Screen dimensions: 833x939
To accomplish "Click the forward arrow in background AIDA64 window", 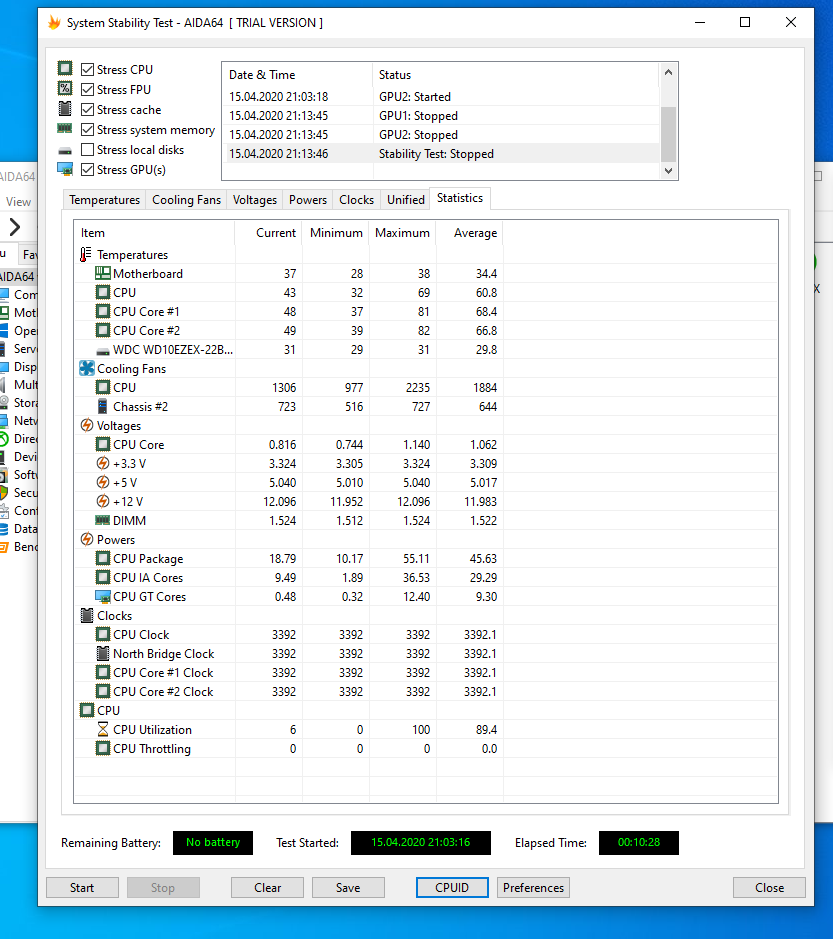I will [15, 227].
